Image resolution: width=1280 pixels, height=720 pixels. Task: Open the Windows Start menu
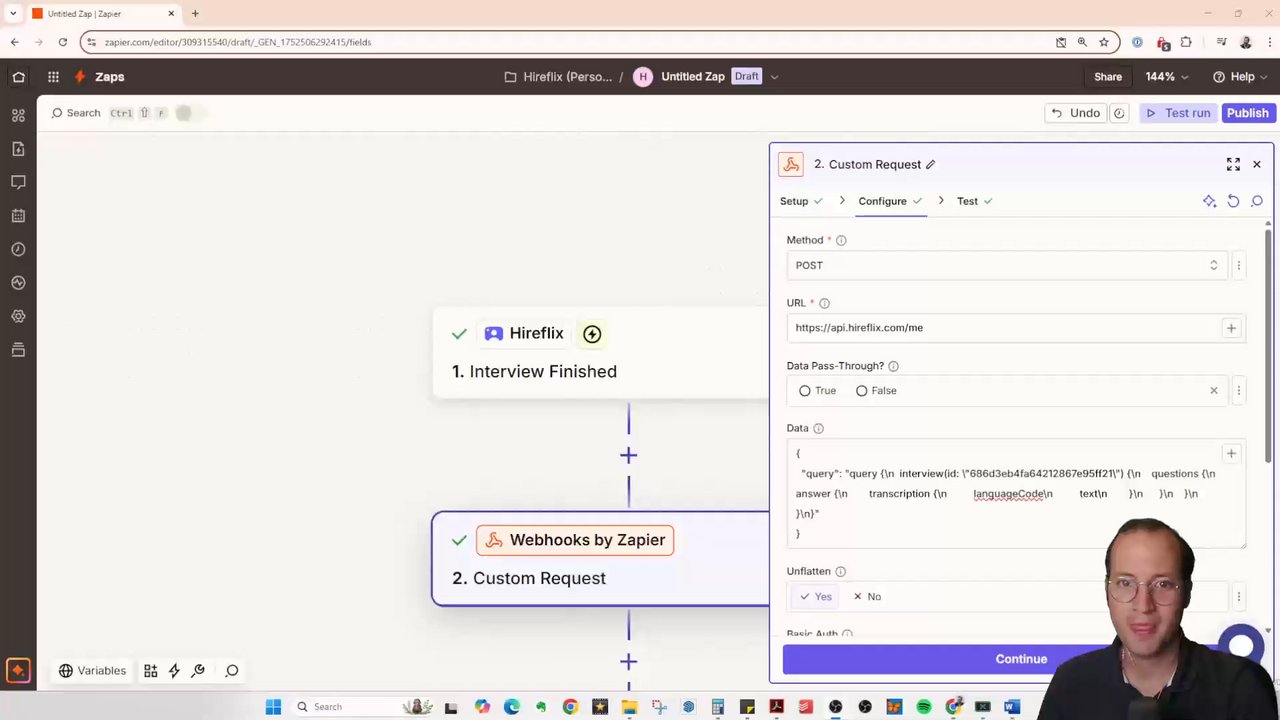click(x=273, y=707)
